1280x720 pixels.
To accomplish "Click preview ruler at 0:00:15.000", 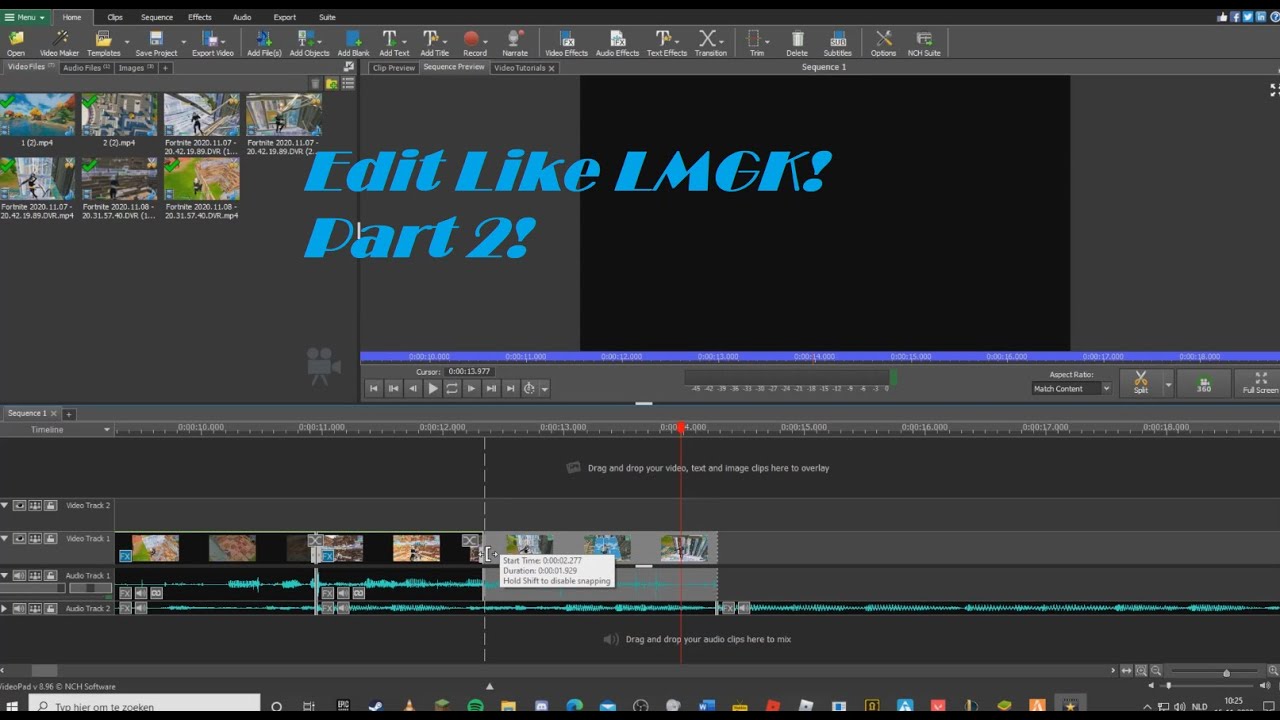I will pyautogui.click(x=910, y=356).
